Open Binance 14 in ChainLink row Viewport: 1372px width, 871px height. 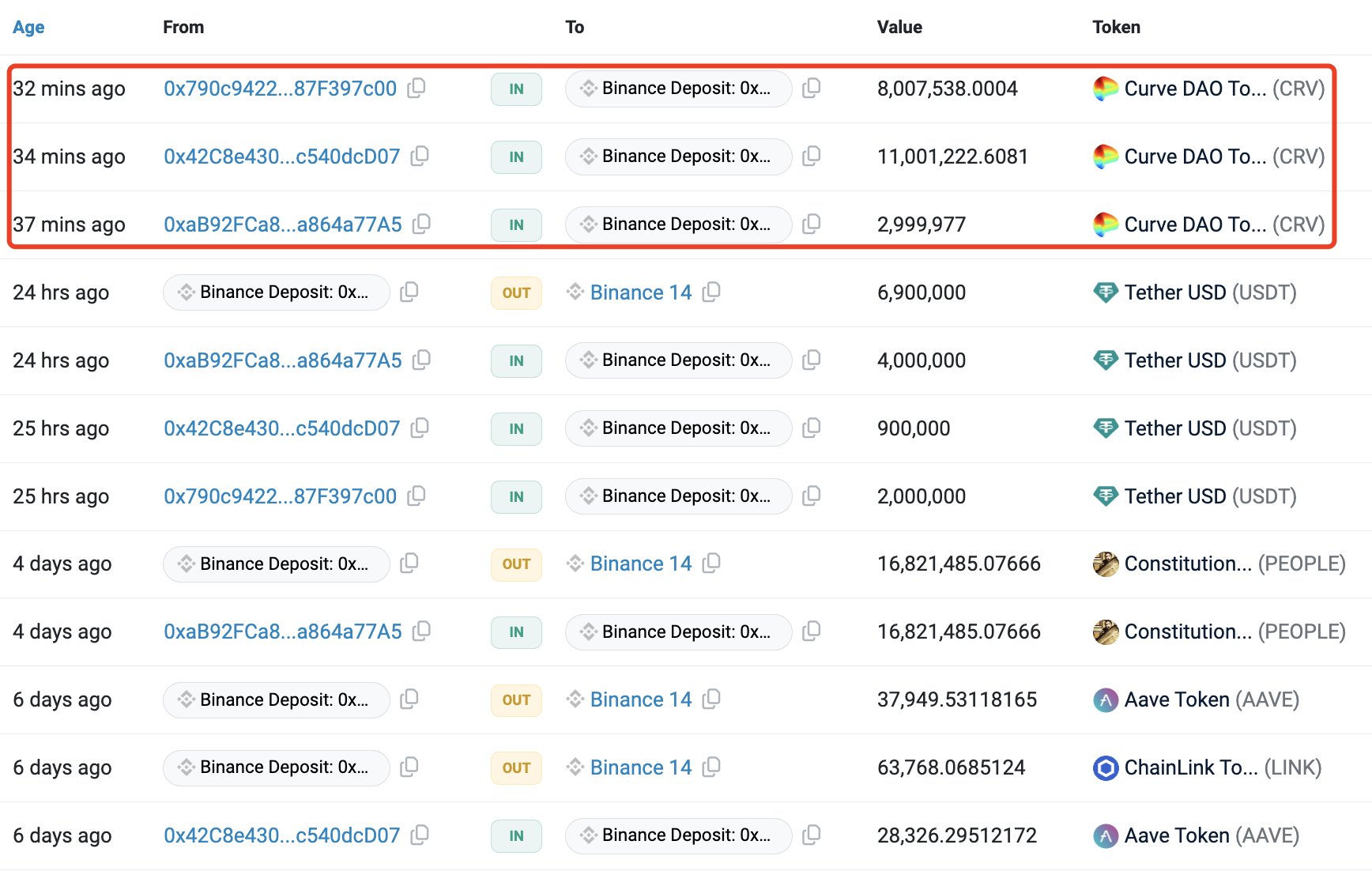[x=641, y=767]
